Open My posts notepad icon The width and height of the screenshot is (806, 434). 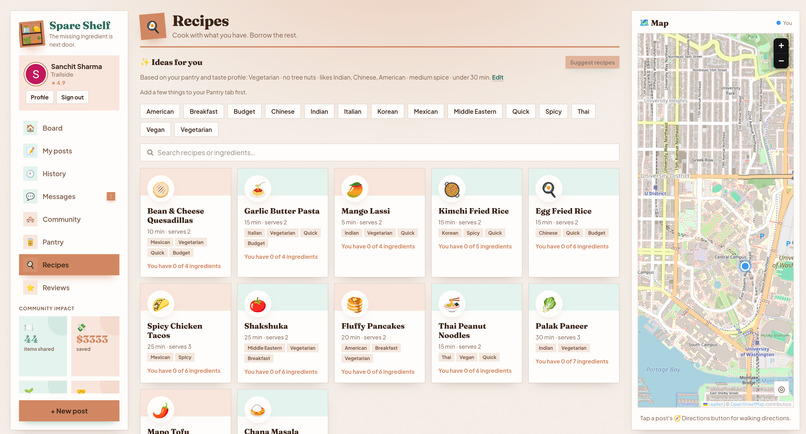click(30, 151)
